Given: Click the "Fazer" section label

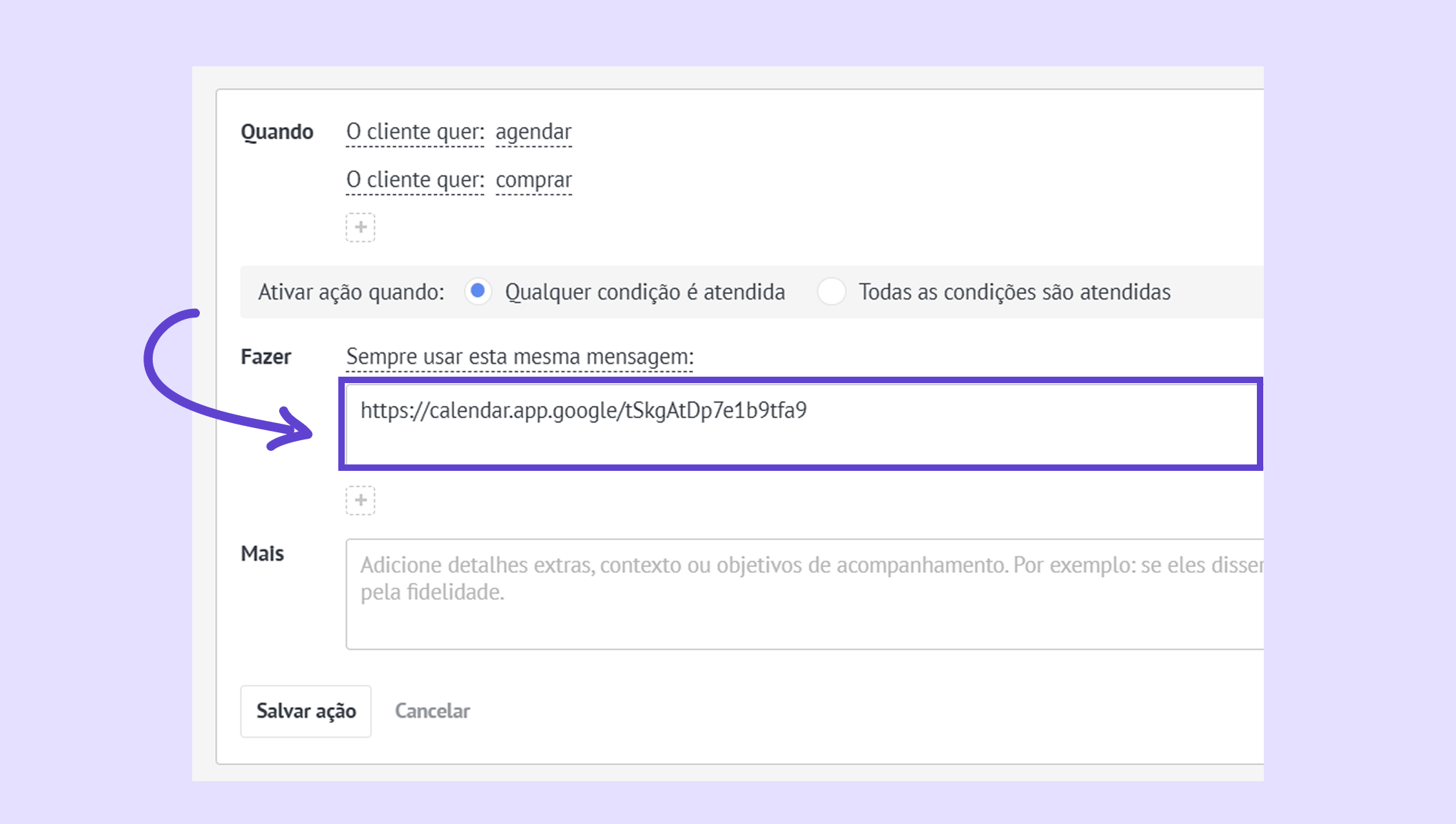Looking at the screenshot, I should coord(266,356).
